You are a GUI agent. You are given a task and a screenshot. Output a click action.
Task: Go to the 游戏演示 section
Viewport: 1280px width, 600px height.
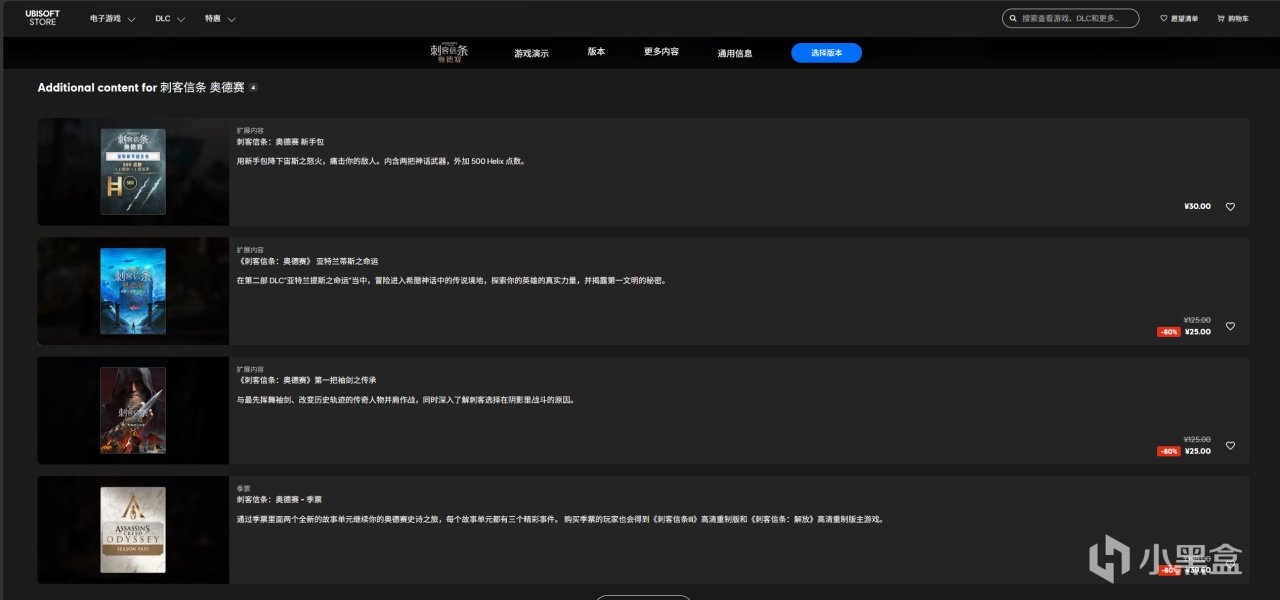coord(531,53)
